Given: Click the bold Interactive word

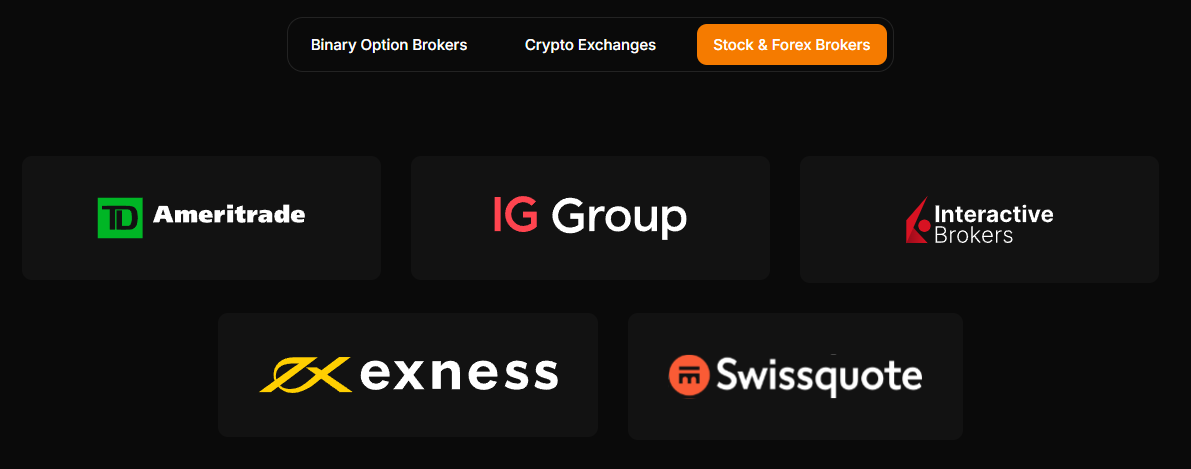Looking at the screenshot, I should (x=993, y=213).
